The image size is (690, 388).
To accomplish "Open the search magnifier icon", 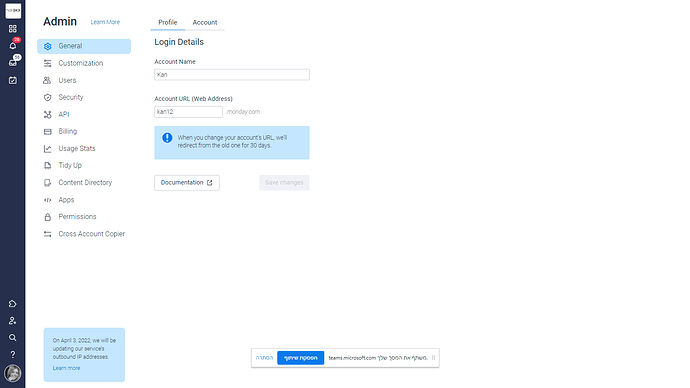I will pos(13,337).
